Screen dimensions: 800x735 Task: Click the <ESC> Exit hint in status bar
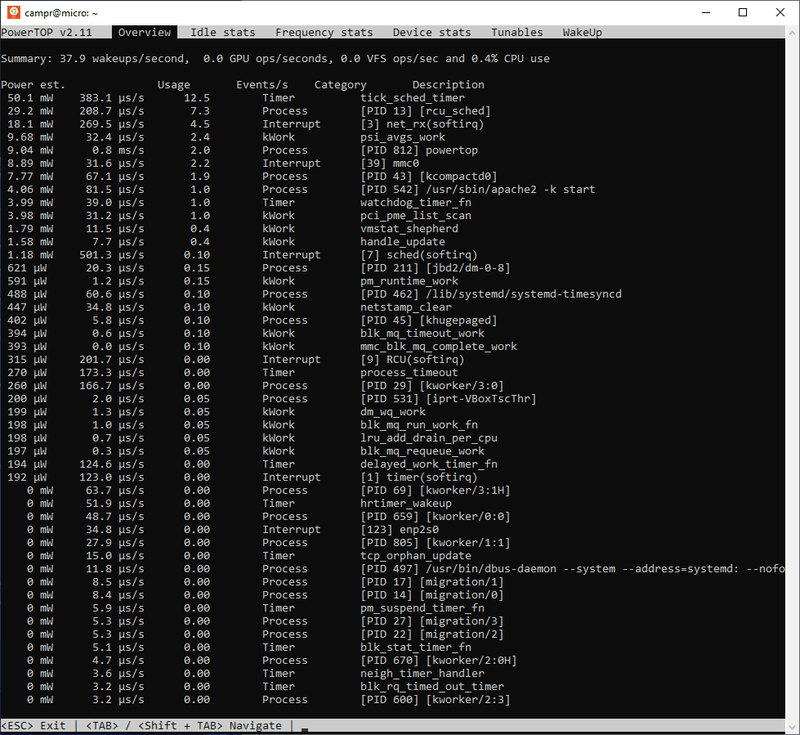(33, 726)
